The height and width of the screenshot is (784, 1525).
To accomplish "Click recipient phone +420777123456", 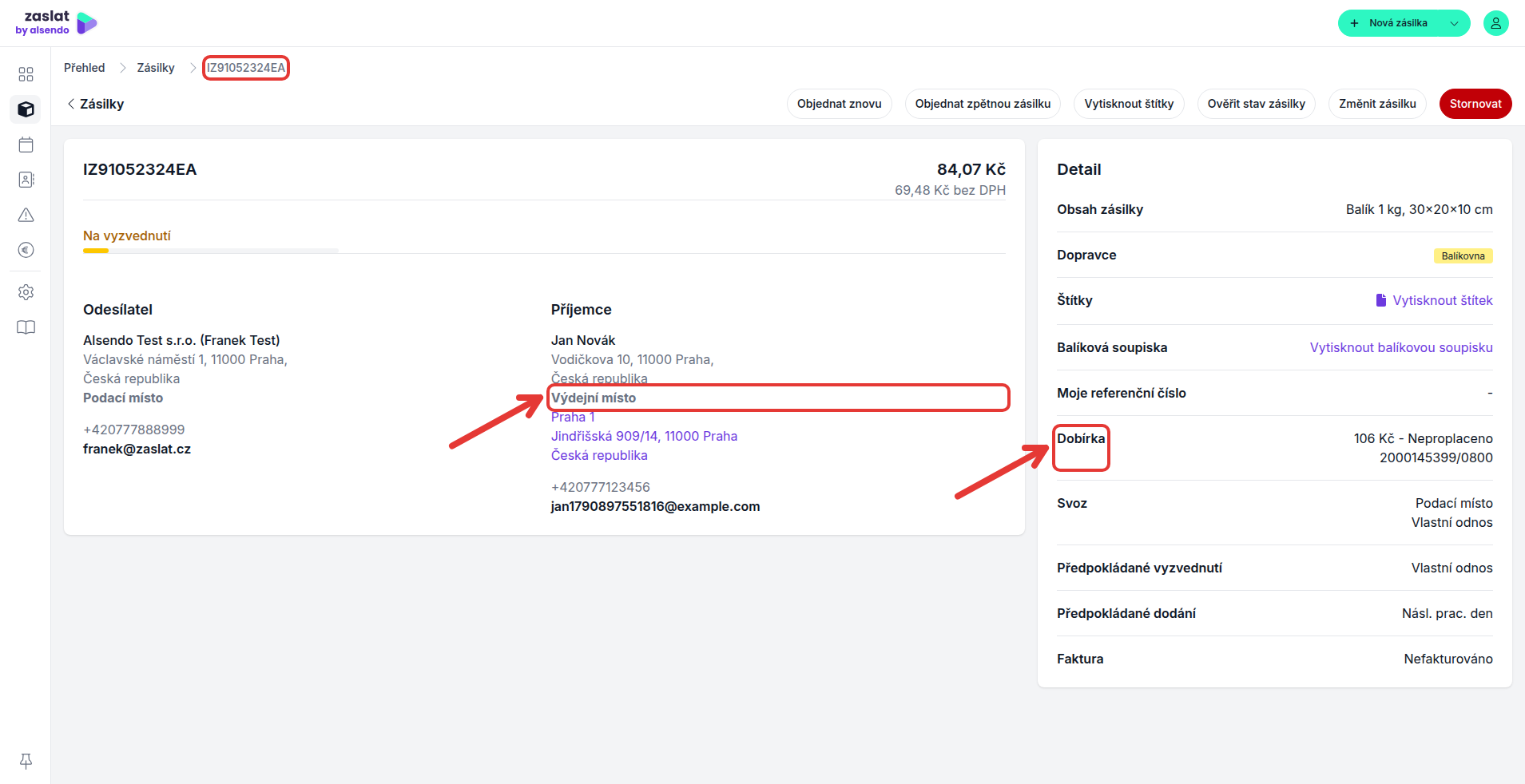I will [601, 487].
